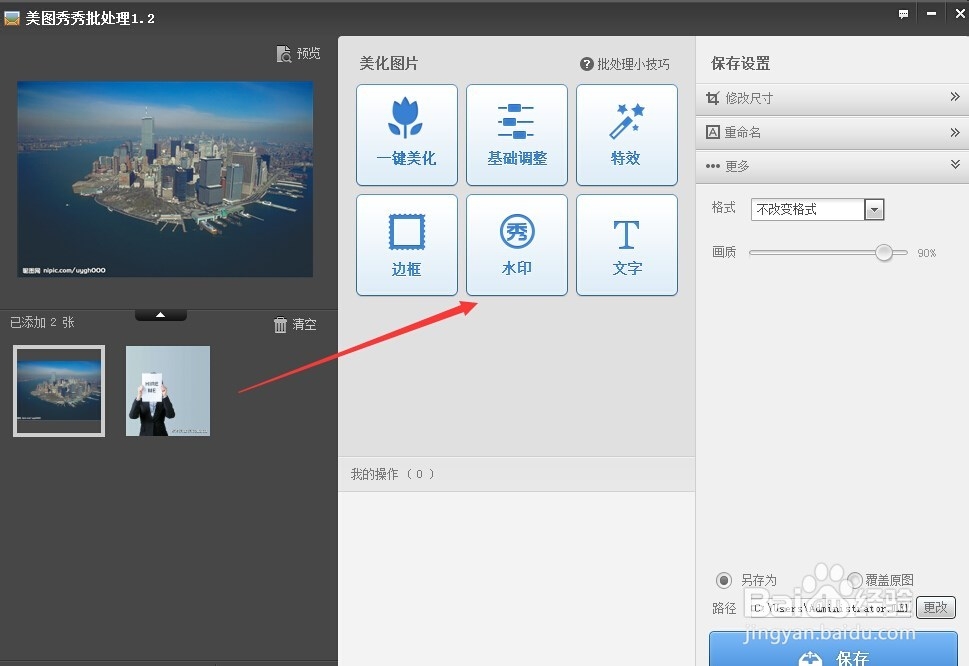Open the 基础调整 basic adjustment tool
The width and height of the screenshot is (969, 666).
(x=516, y=135)
